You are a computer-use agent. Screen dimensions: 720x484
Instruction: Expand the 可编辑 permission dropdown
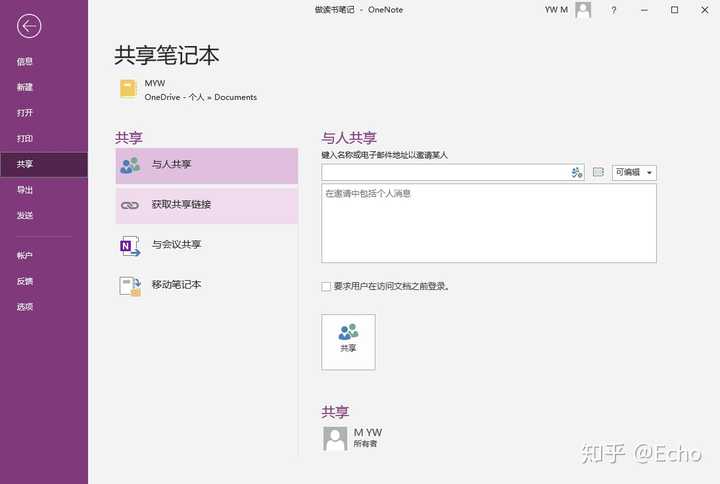(x=634, y=173)
